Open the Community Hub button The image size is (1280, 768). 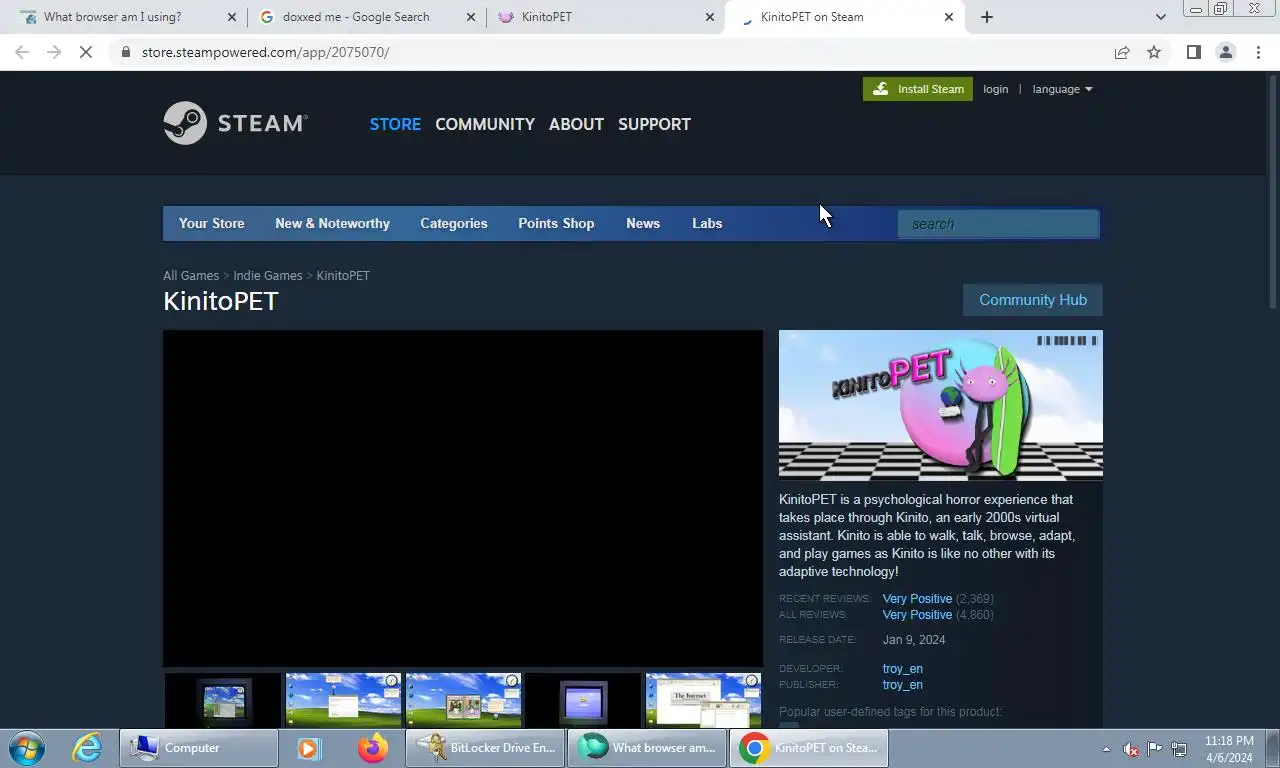pyautogui.click(x=1033, y=300)
